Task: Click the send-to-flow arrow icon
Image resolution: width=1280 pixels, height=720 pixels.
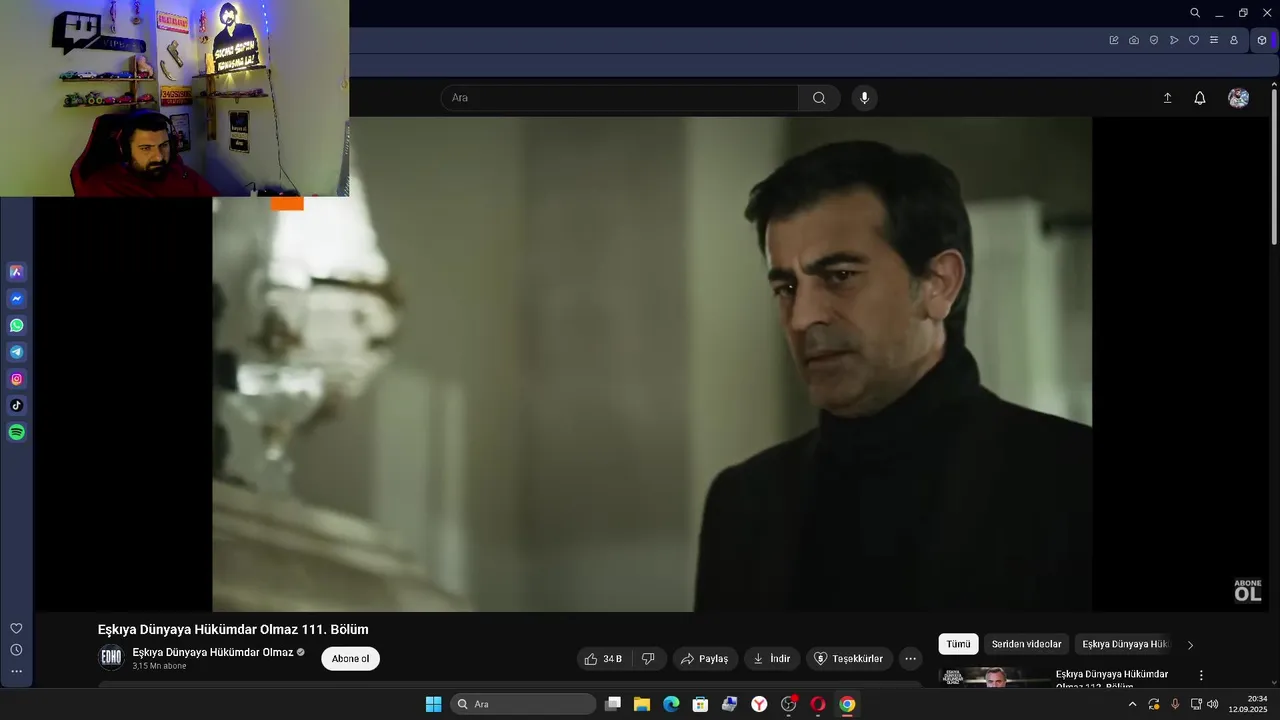Action: coord(1174,40)
